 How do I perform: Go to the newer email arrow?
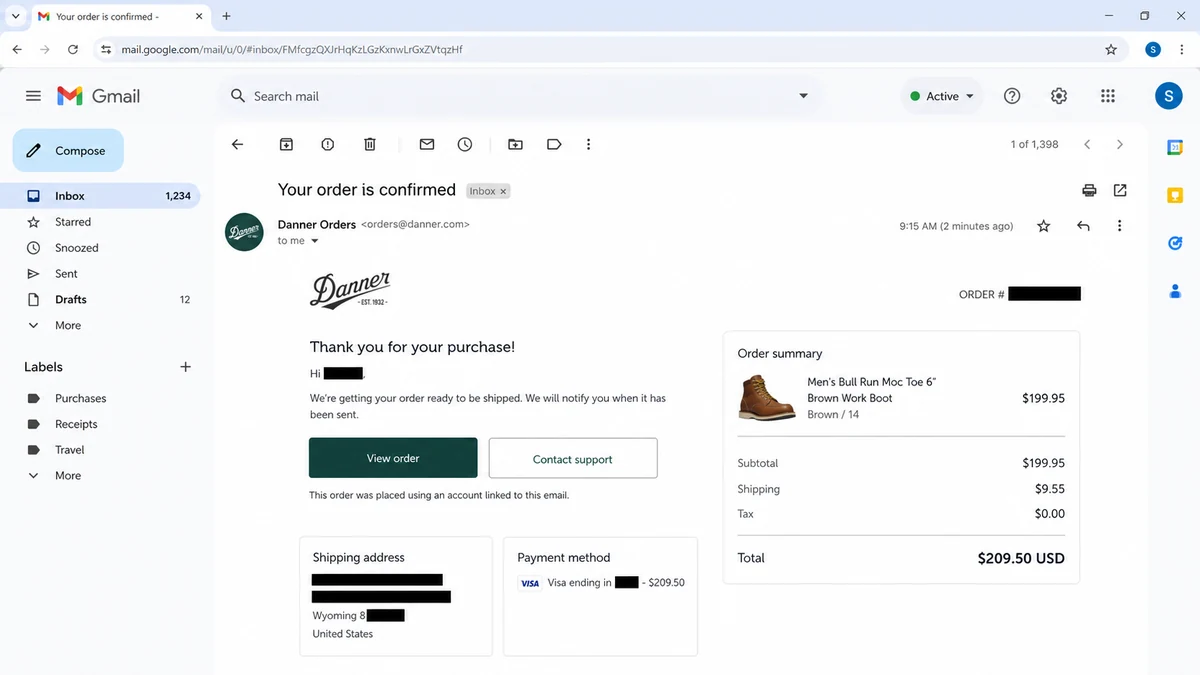(x=1087, y=144)
